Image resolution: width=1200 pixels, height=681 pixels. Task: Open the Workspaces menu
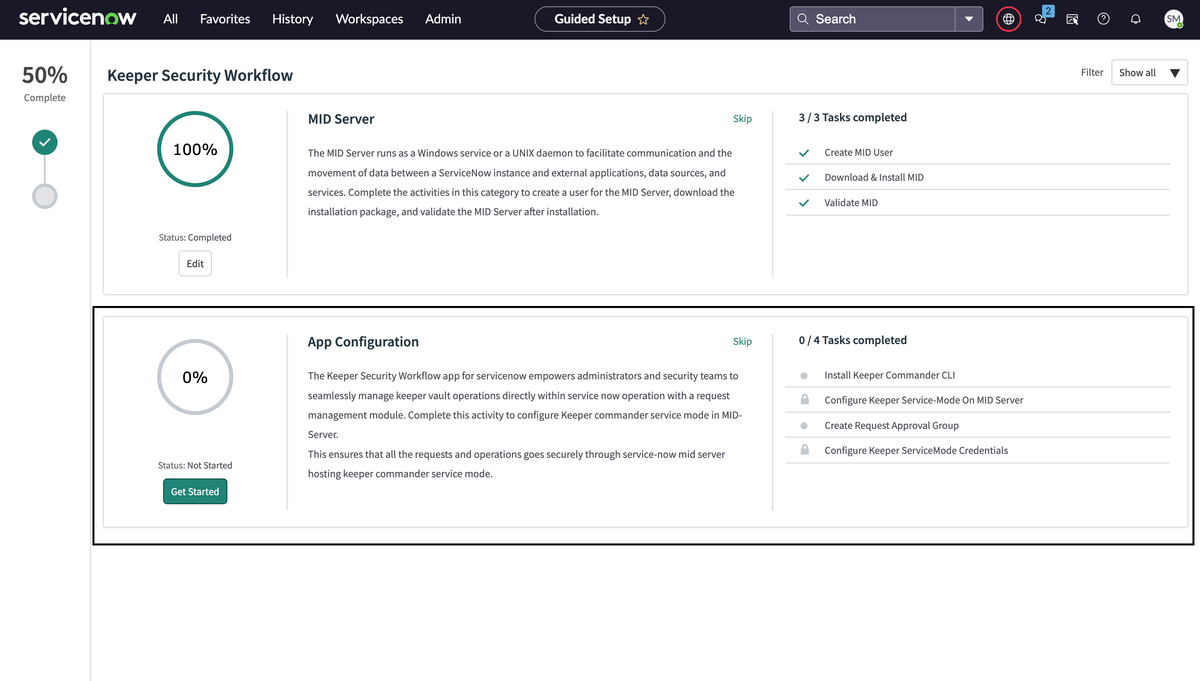(369, 19)
